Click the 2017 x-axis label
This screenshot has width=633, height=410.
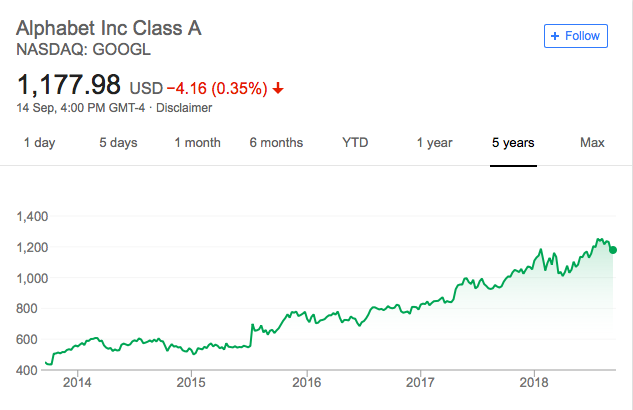click(421, 383)
